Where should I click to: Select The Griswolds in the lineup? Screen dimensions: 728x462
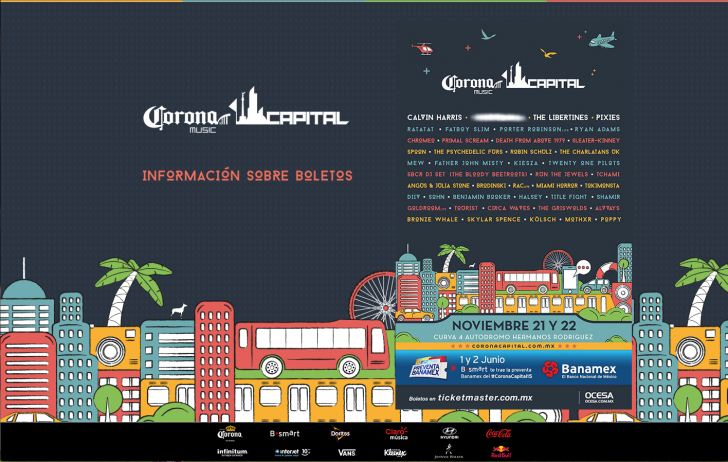[x=562, y=208]
